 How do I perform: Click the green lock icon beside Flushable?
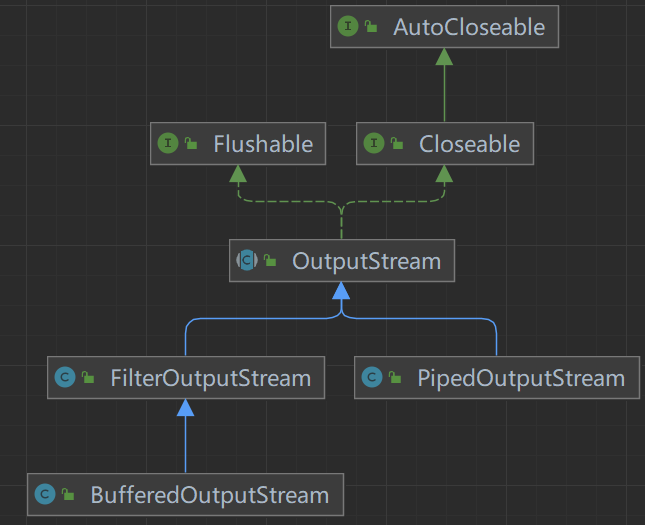pyautogui.click(x=190, y=145)
